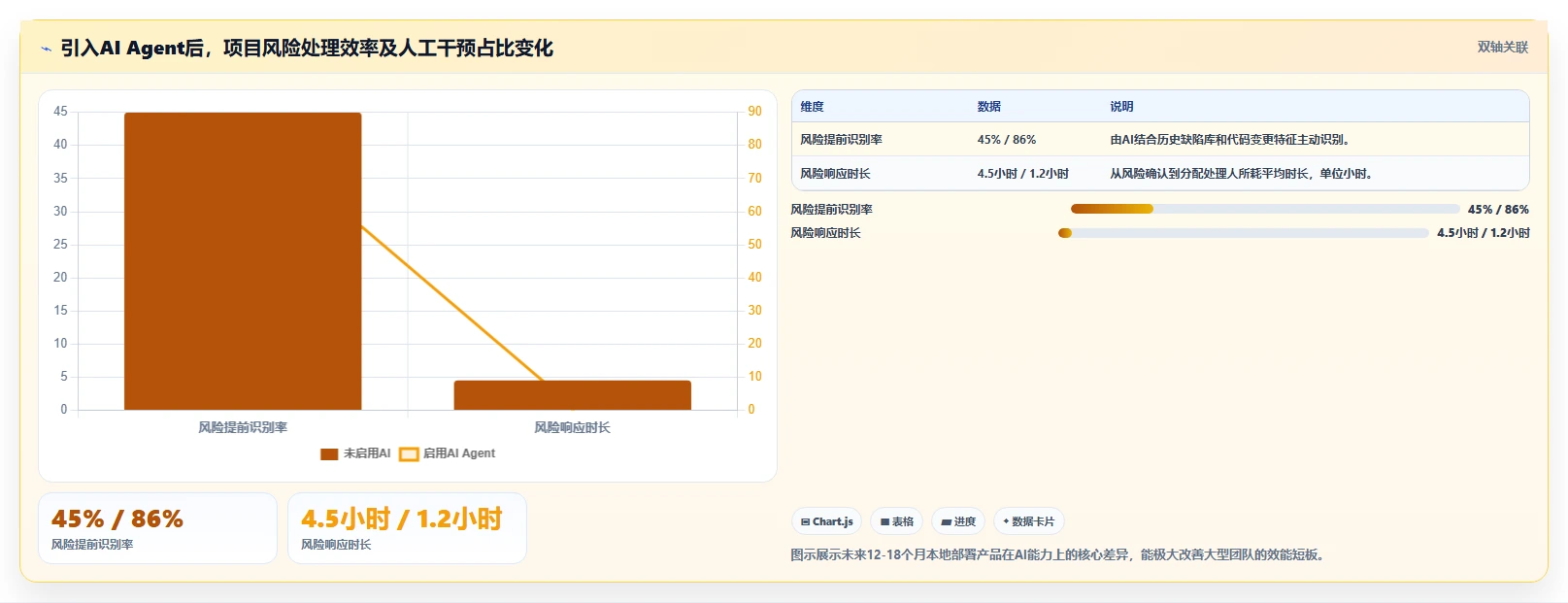Image resolution: width=1568 pixels, height=603 pixels.
Task: Click the 维度 column header
Action: coord(813,107)
